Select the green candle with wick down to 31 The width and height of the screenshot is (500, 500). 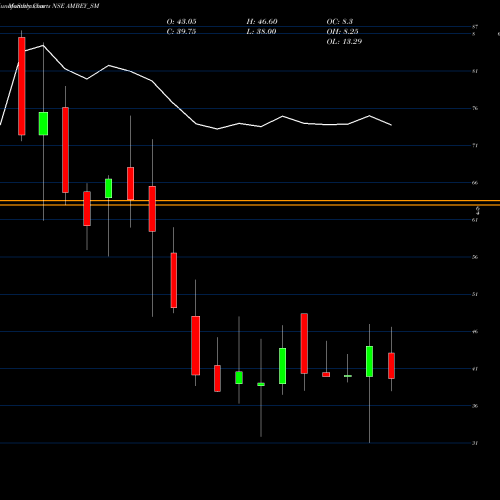[x=369, y=361]
